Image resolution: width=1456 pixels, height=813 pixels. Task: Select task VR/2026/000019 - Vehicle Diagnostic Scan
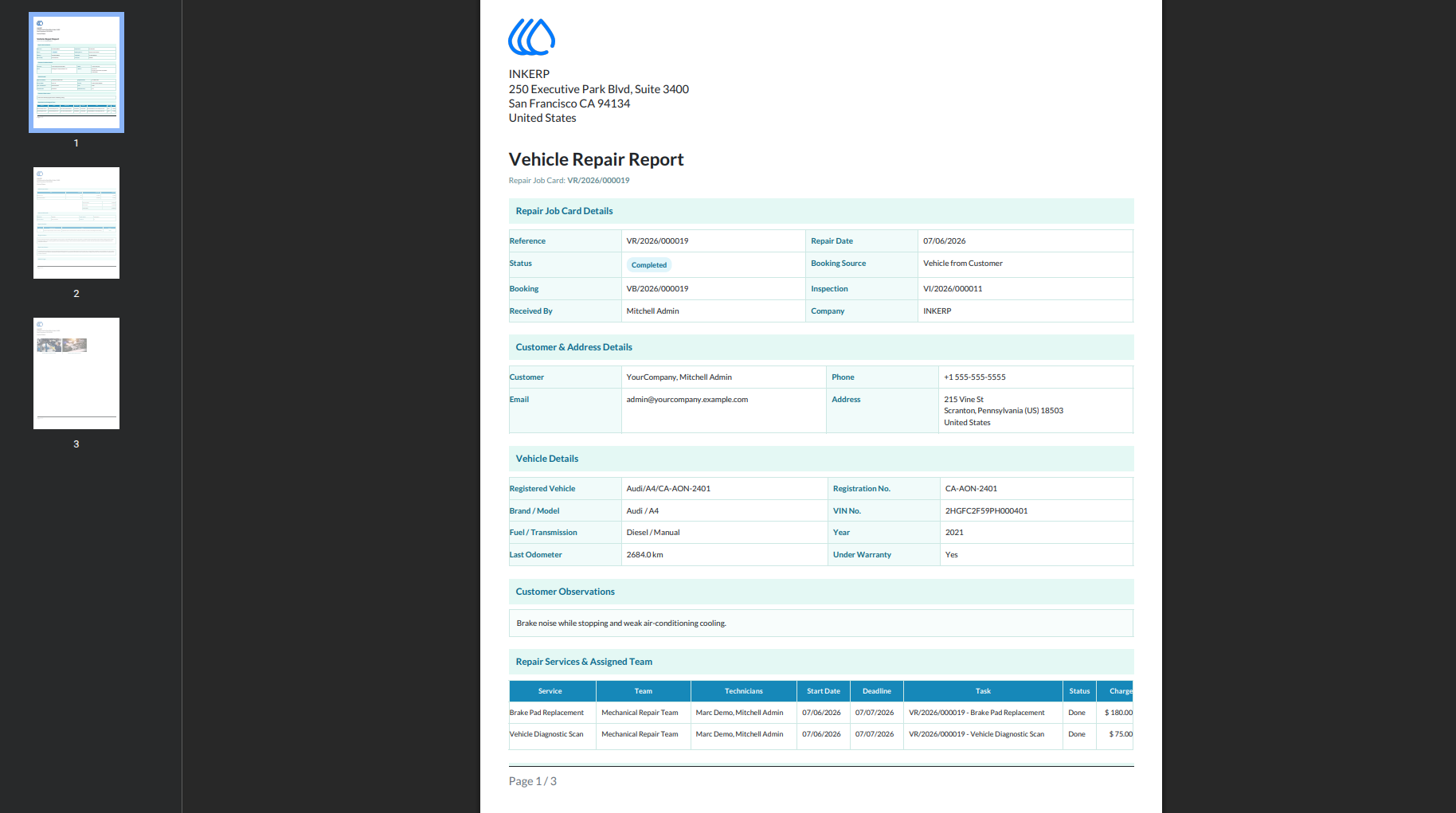point(977,734)
